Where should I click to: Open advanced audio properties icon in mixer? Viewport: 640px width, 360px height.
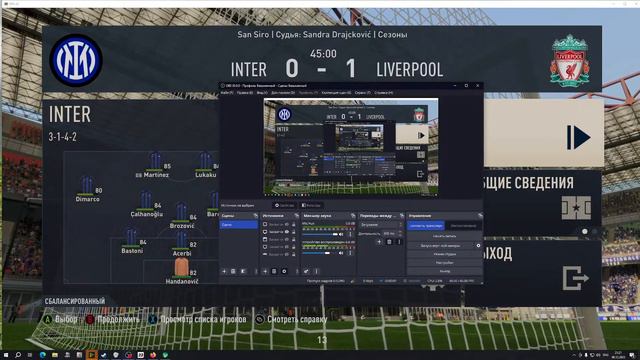pos(306,271)
